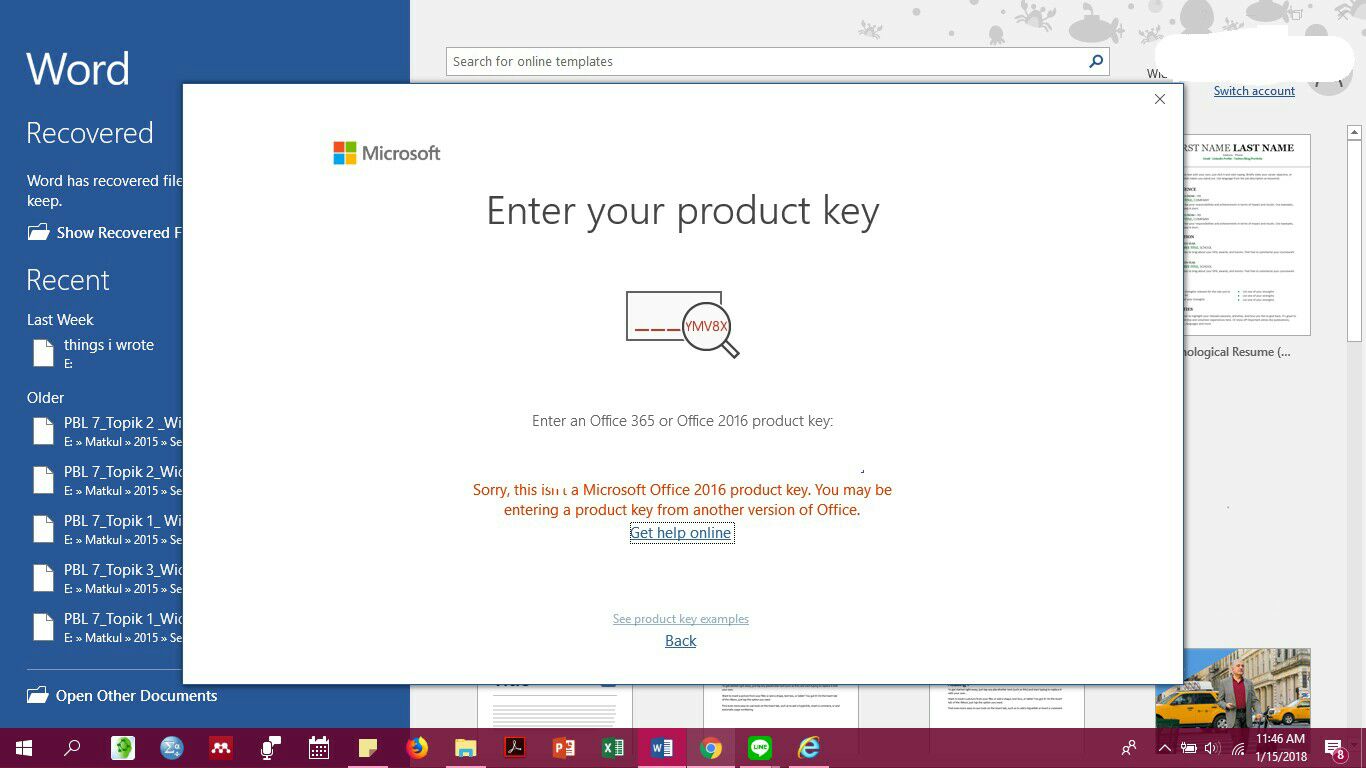
Task: Open See product key examples link
Action: click(x=681, y=619)
